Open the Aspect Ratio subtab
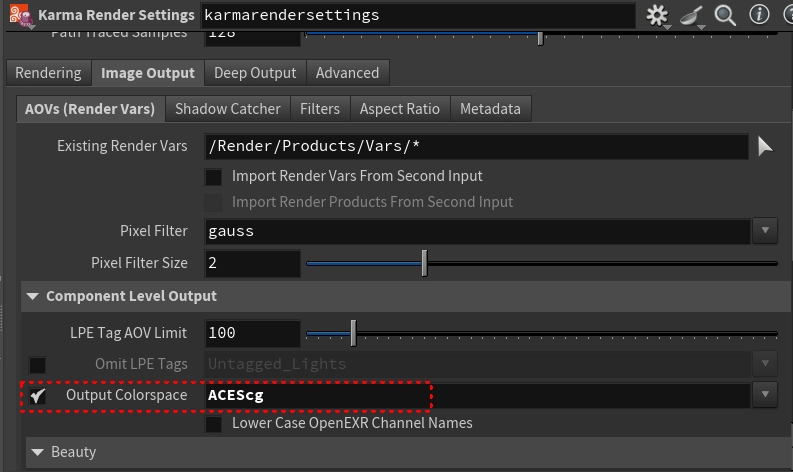793x472 pixels. click(x=400, y=109)
